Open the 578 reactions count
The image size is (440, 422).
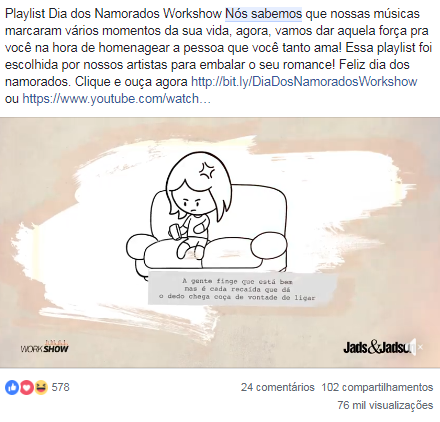click(60, 387)
